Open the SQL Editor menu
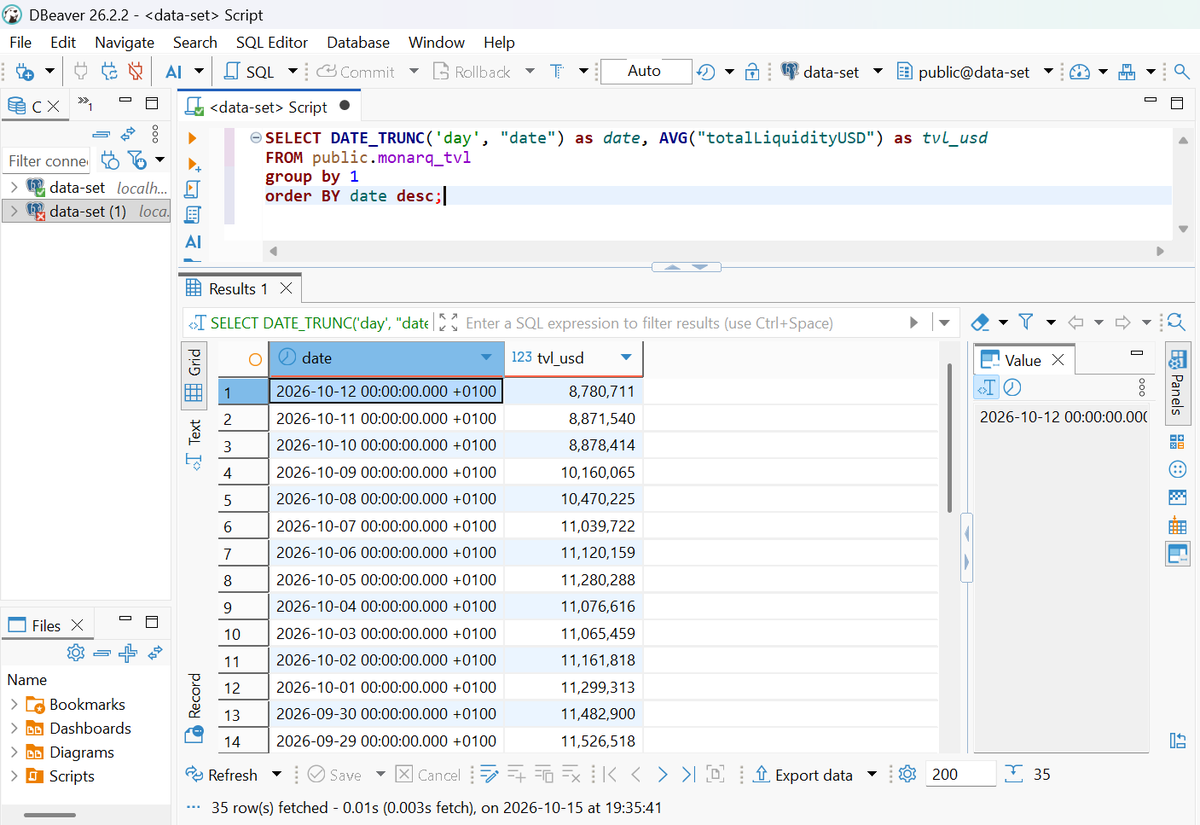This screenshot has width=1200, height=825. click(272, 42)
